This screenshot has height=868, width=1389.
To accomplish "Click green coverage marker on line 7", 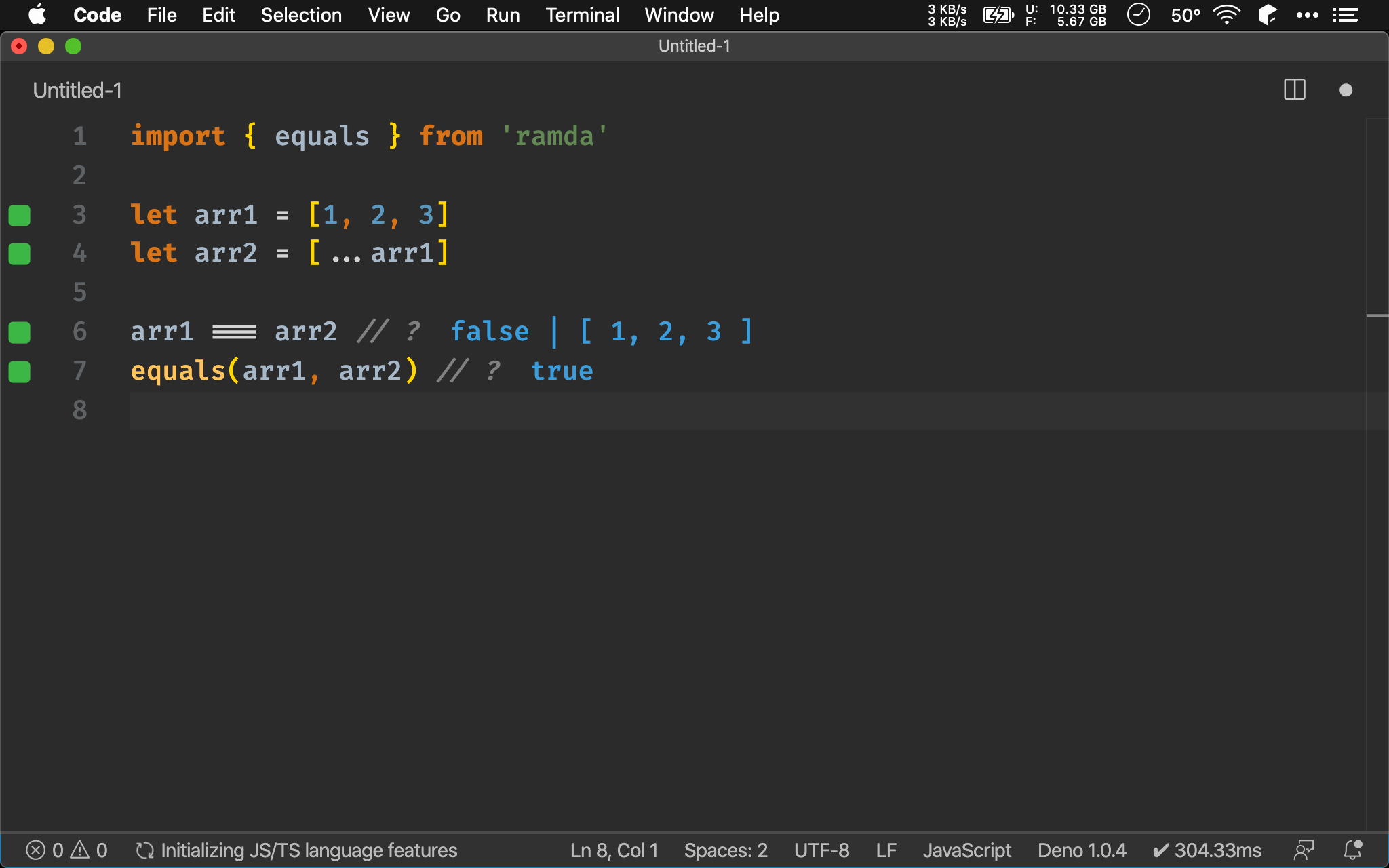I will coord(20,372).
